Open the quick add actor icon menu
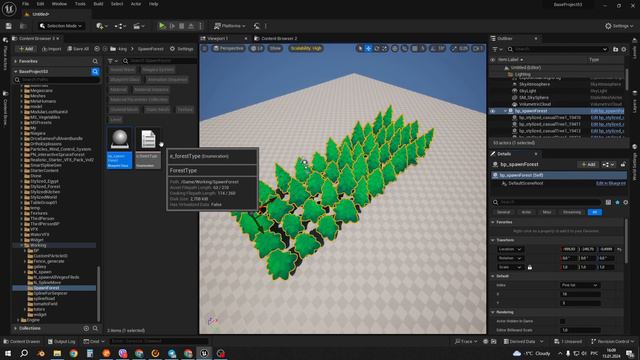Image resolution: width=640 pixels, height=360 pixels. pos(101,26)
